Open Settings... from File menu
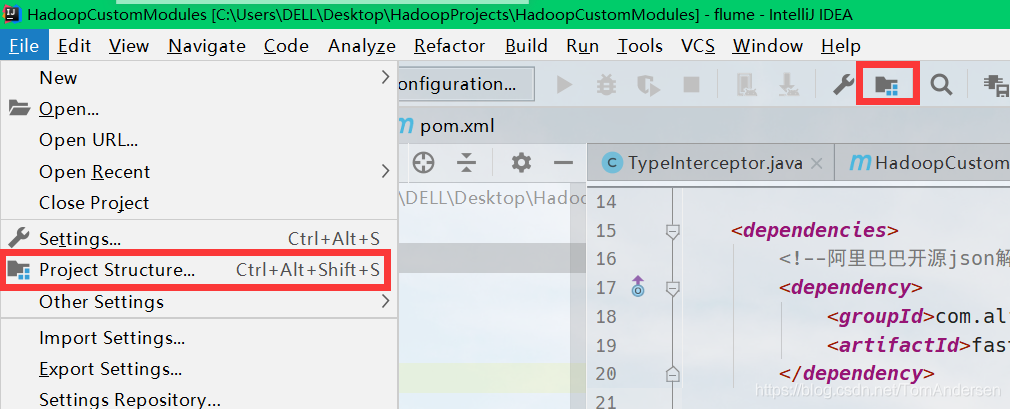The height and width of the screenshot is (409, 1010). [199, 239]
